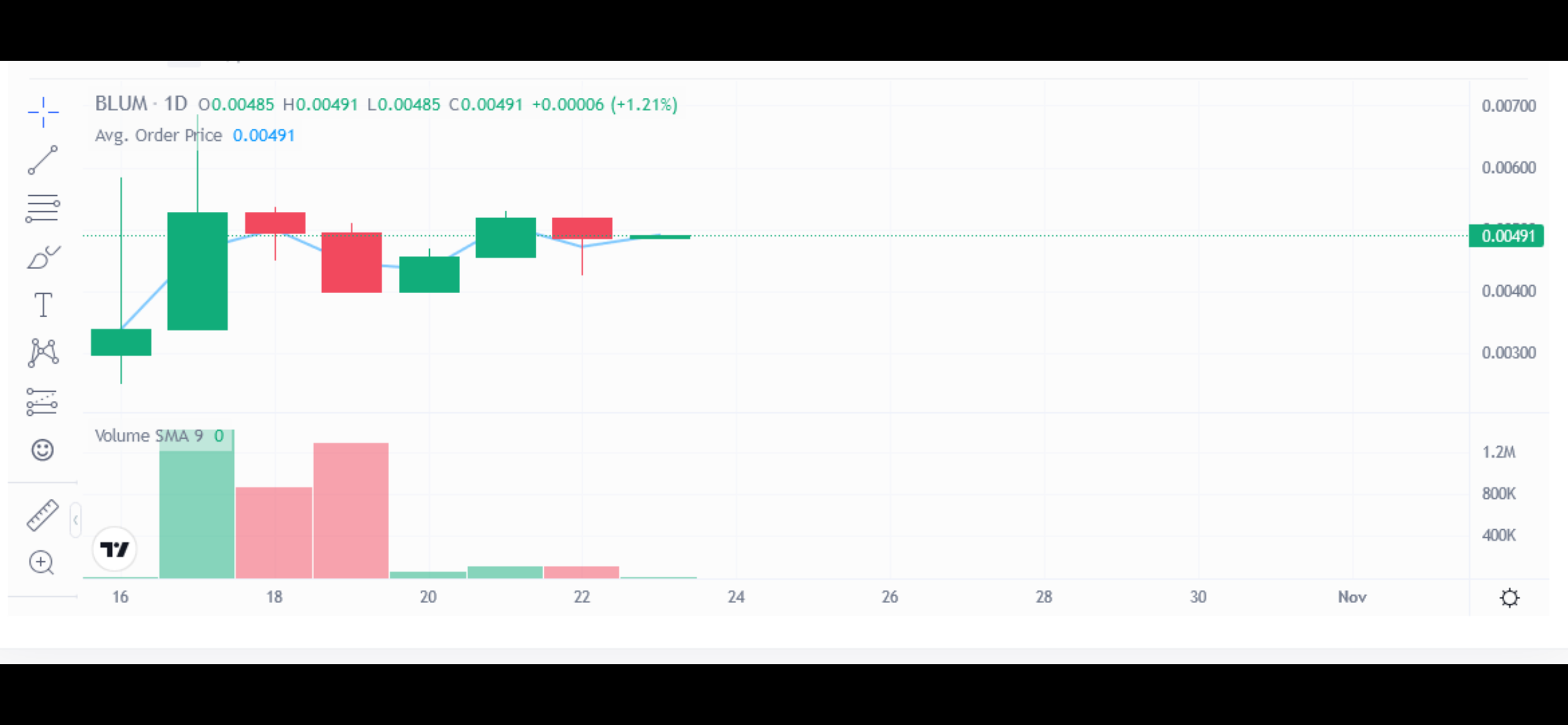
Task: Select the text annotation tool
Action: (42, 305)
